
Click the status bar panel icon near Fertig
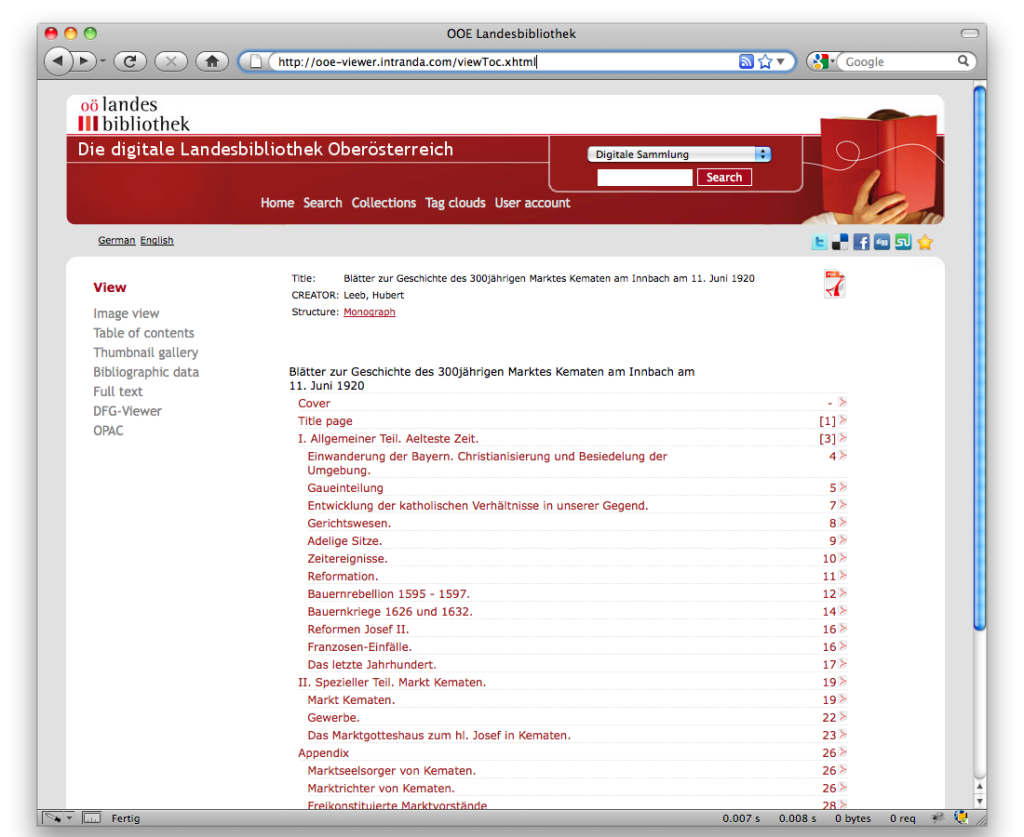91,818
